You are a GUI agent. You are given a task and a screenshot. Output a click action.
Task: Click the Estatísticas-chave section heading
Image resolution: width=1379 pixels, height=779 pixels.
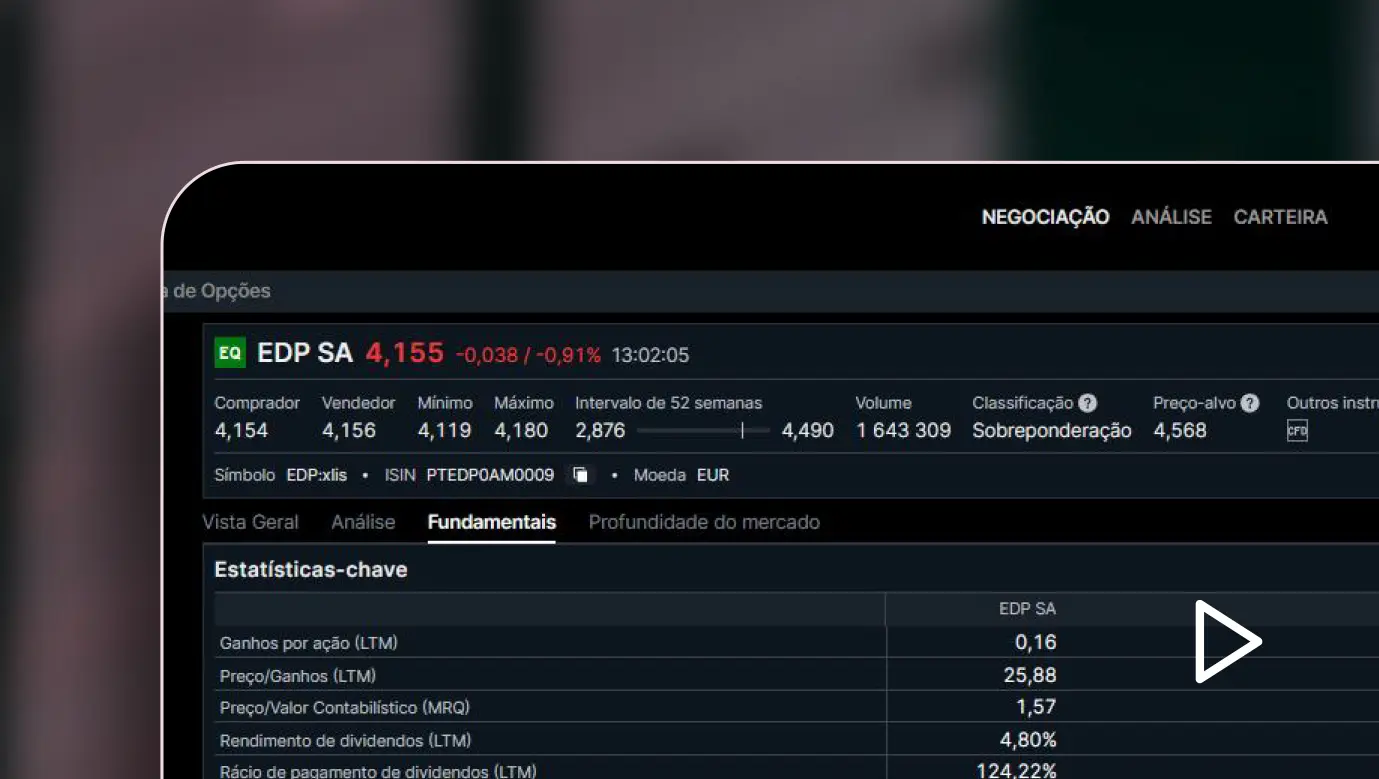click(x=311, y=570)
